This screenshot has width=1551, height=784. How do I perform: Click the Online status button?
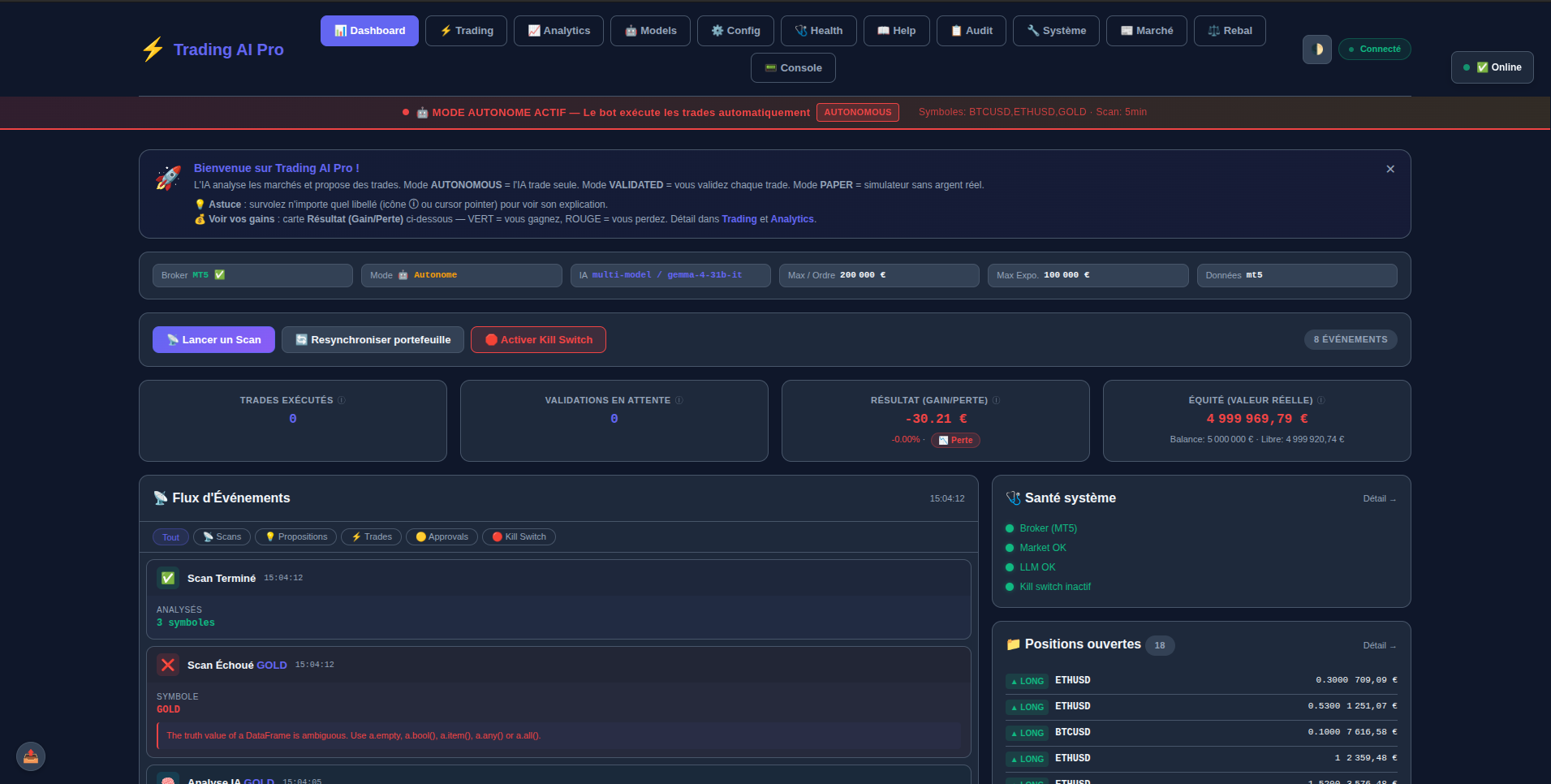click(1492, 67)
